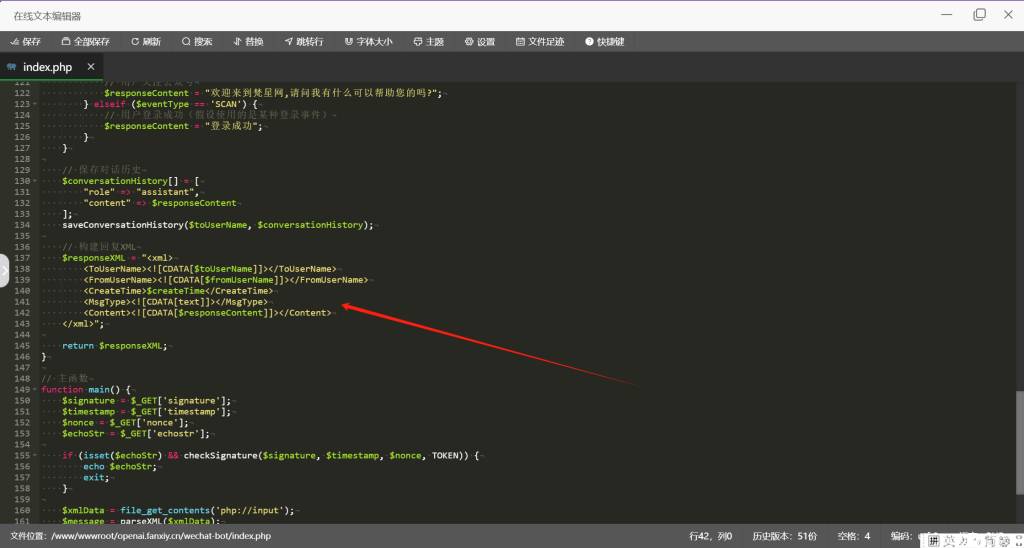Open 历史版本 history versions in status bar

[784, 536]
